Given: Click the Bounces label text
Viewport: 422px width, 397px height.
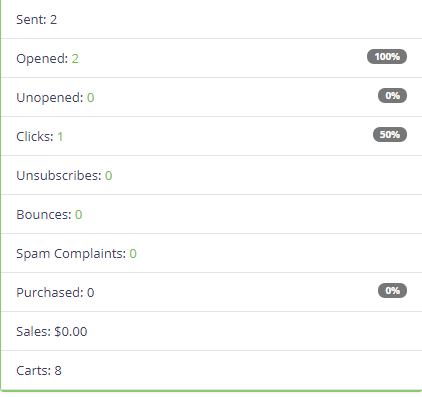Looking at the screenshot, I should point(44,215).
